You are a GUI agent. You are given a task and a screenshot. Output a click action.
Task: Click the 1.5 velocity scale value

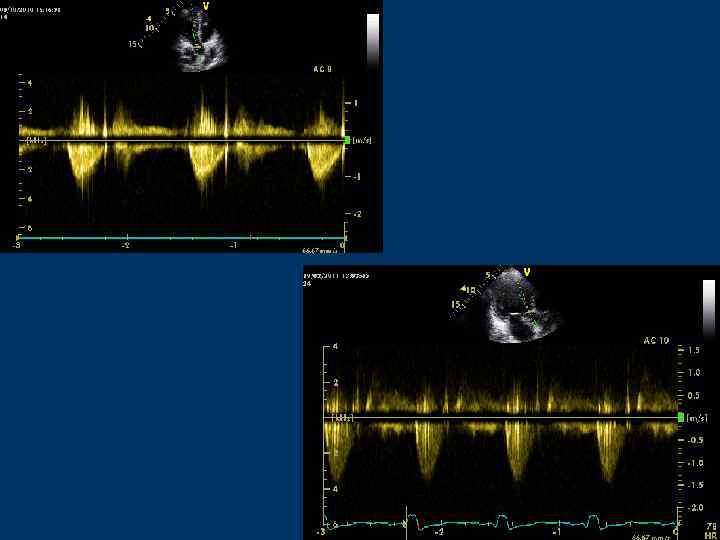[x=693, y=350]
